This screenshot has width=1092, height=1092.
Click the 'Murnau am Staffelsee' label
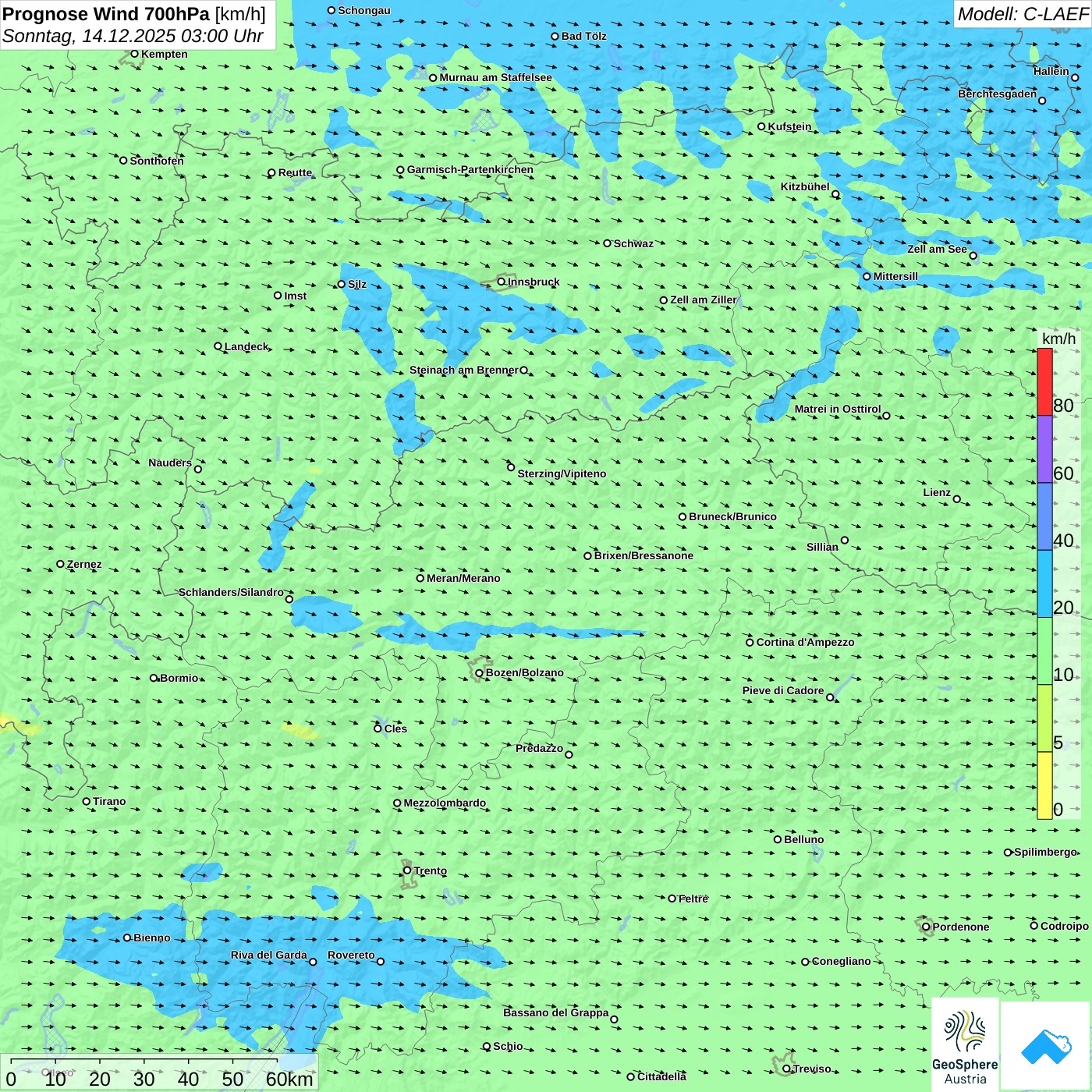pyautogui.click(x=495, y=77)
